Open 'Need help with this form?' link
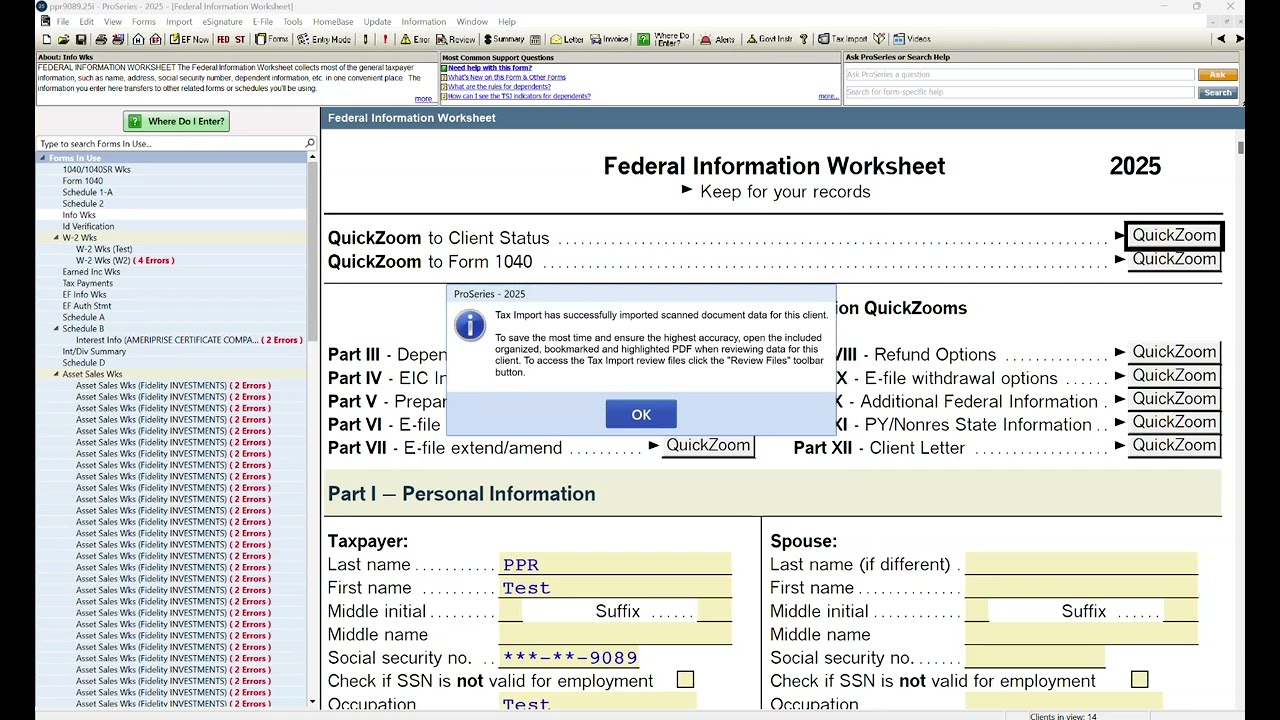The height and width of the screenshot is (720, 1280). pos(490,68)
